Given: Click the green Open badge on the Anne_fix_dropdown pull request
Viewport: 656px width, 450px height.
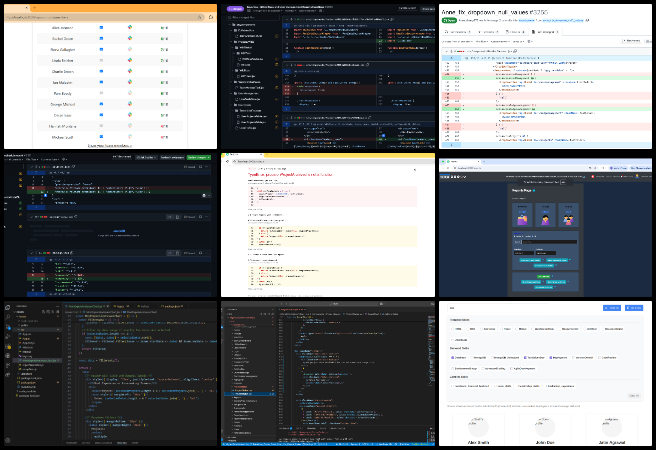Looking at the screenshot, I should pos(449,20).
